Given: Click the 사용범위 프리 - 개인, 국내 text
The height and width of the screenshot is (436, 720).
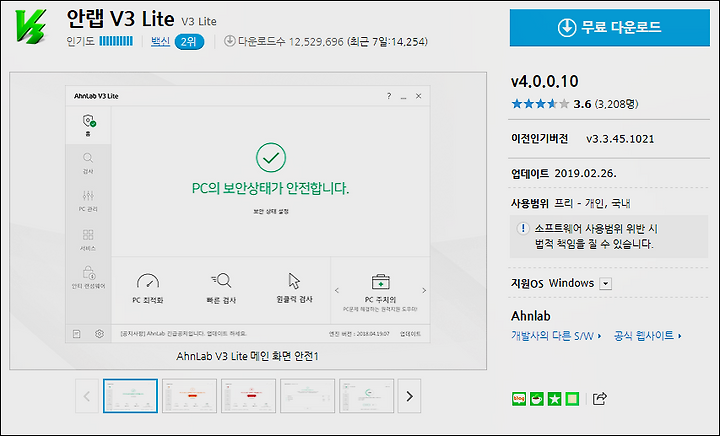Looking at the screenshot, I should tap(571, 203).
